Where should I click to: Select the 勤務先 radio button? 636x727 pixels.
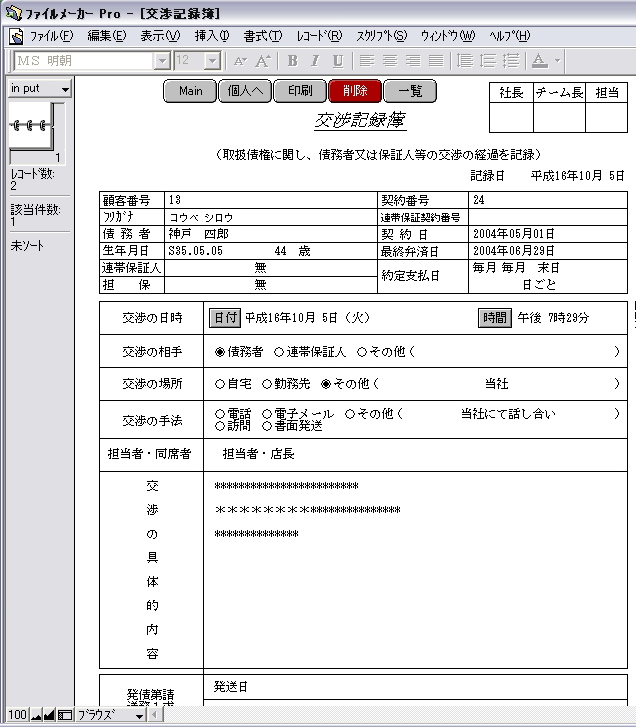click(267, 384)
